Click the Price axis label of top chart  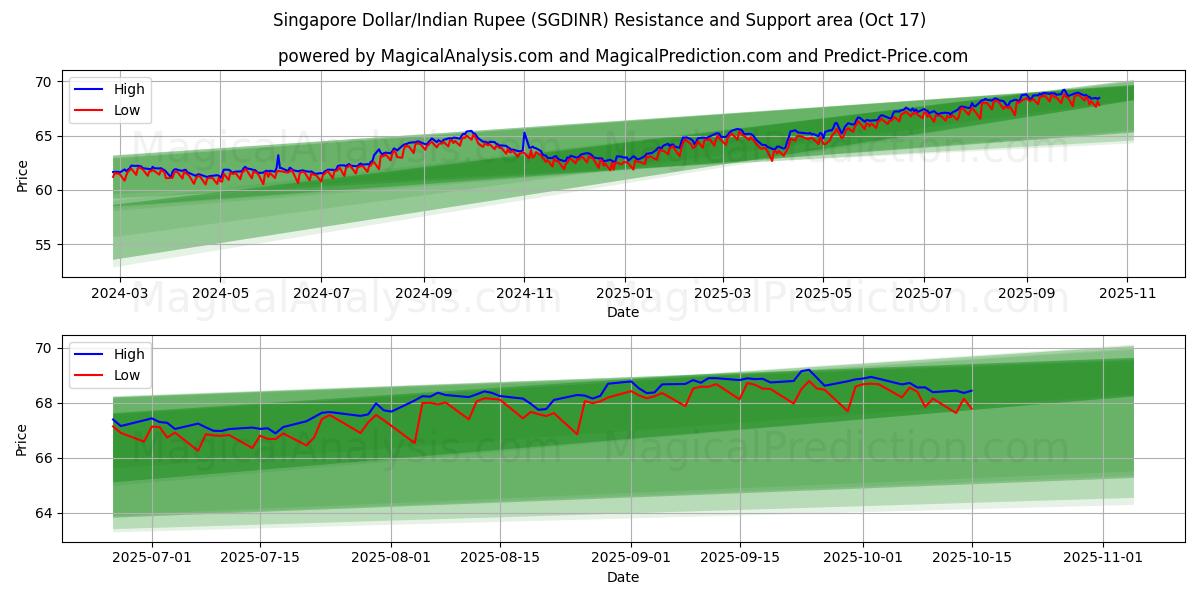point(23,174)
